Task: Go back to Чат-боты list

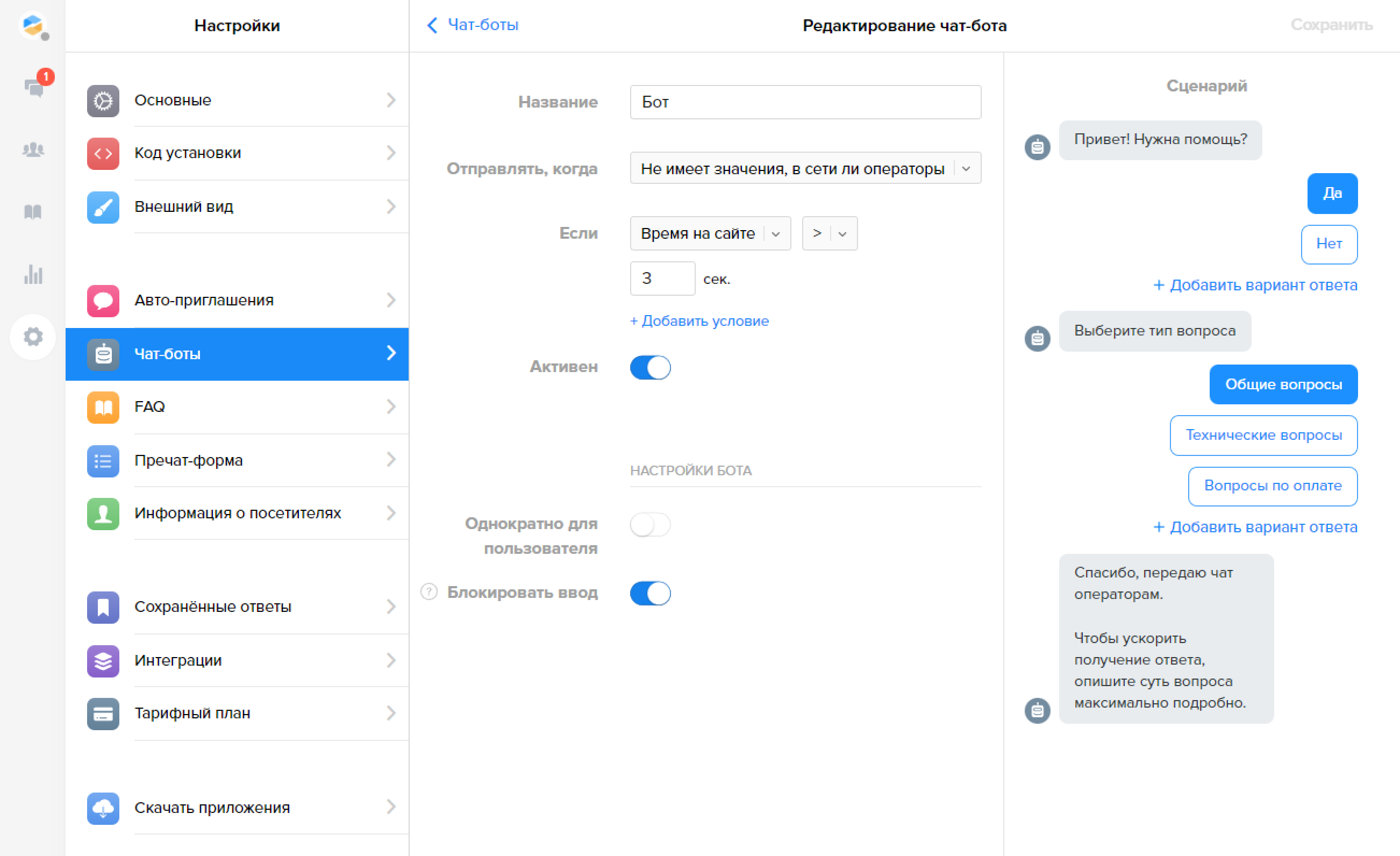Action: point(473,25)
